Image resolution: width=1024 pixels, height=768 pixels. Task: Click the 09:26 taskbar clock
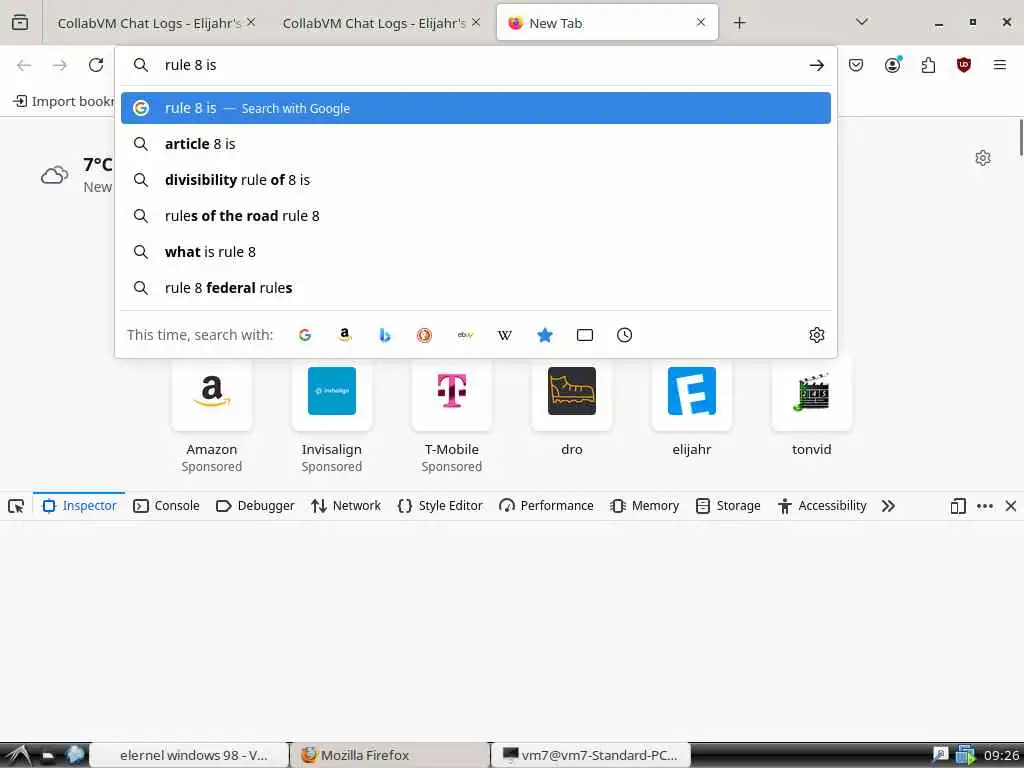click(x=1001, y=756)
